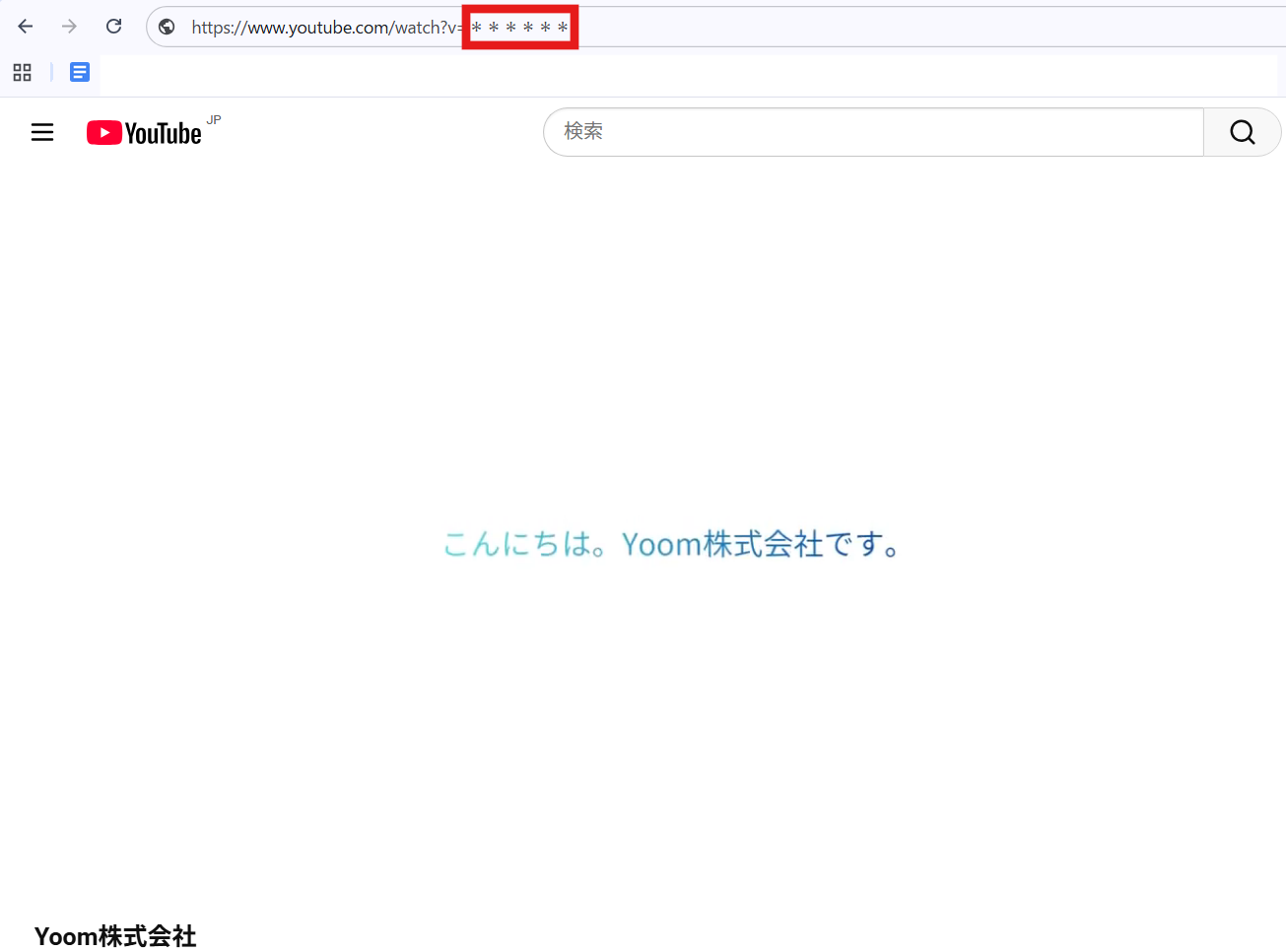Open the apps grid in bookmarks bar
The image size is (1286, 952).
[x=22, y=72]
